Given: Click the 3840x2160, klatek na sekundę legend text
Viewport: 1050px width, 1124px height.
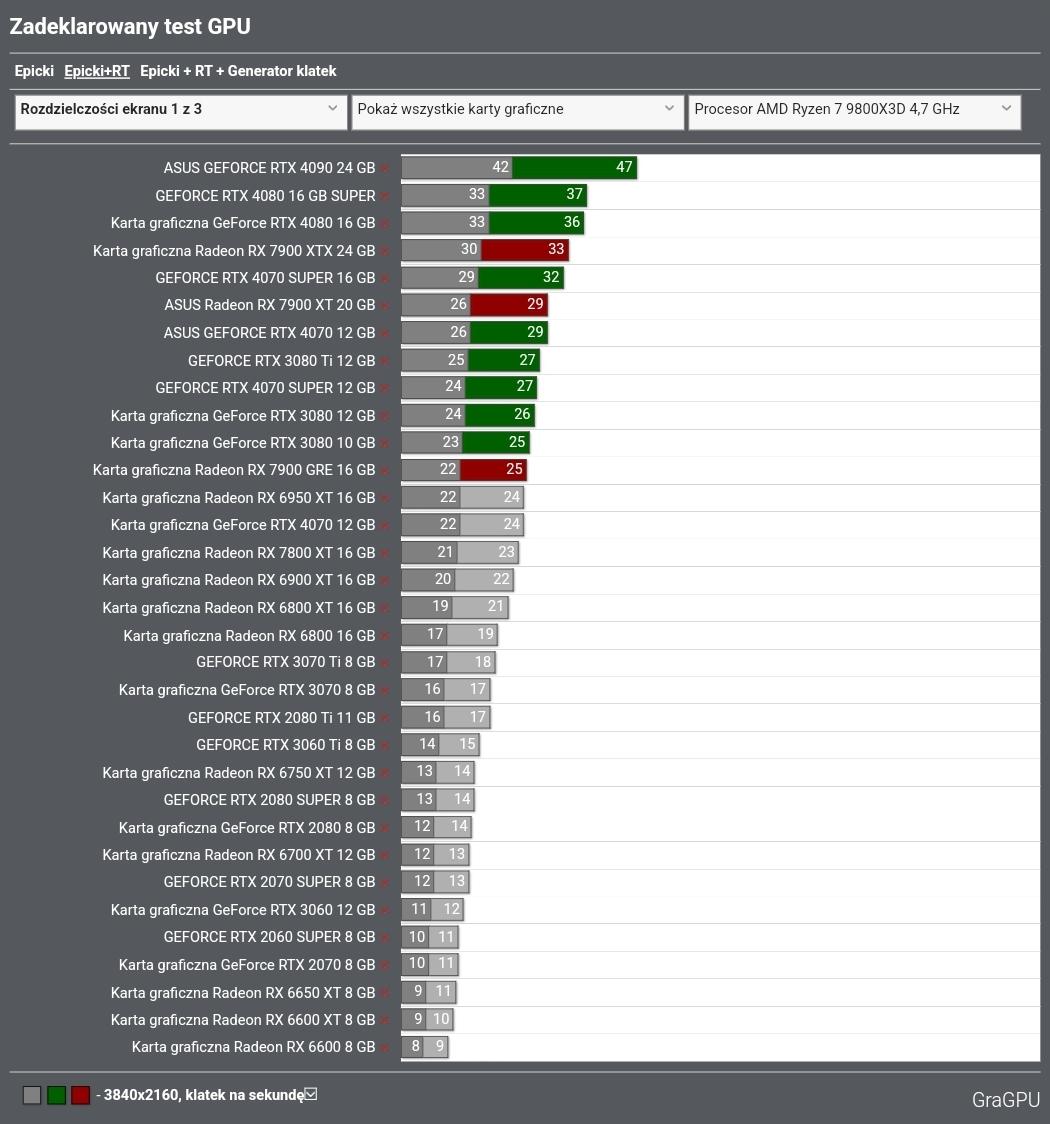Looking at the screenshot, I should tap(204, 1095).
